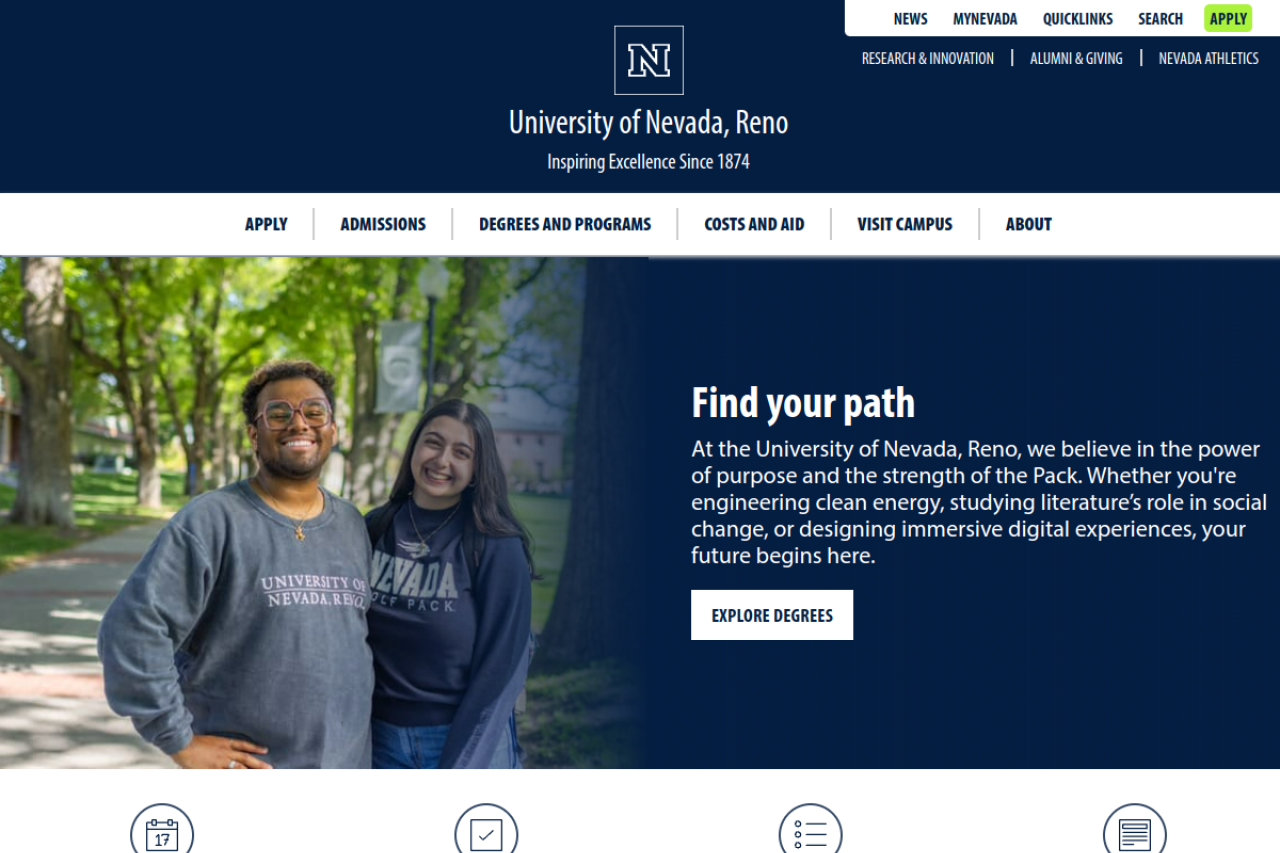This screenshot has width=1280, height=853.
Task: Open the Visit Campus menu item
Action: [x=905, y=224]
